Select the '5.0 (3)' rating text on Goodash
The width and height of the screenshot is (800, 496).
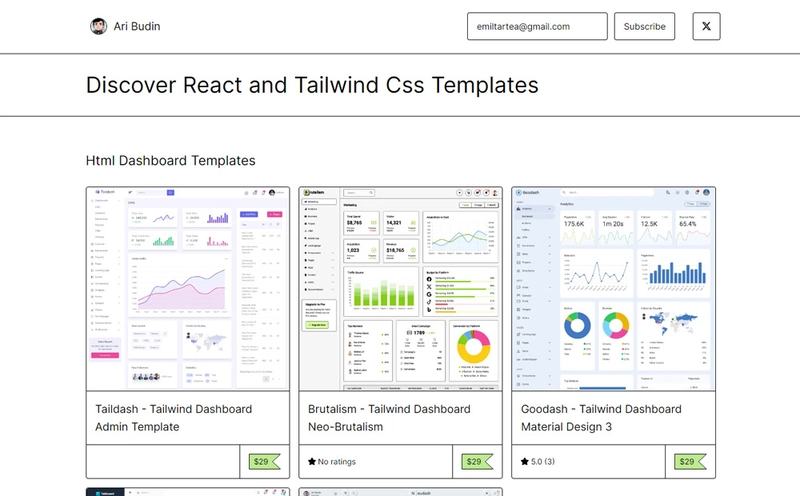[543, 461]
